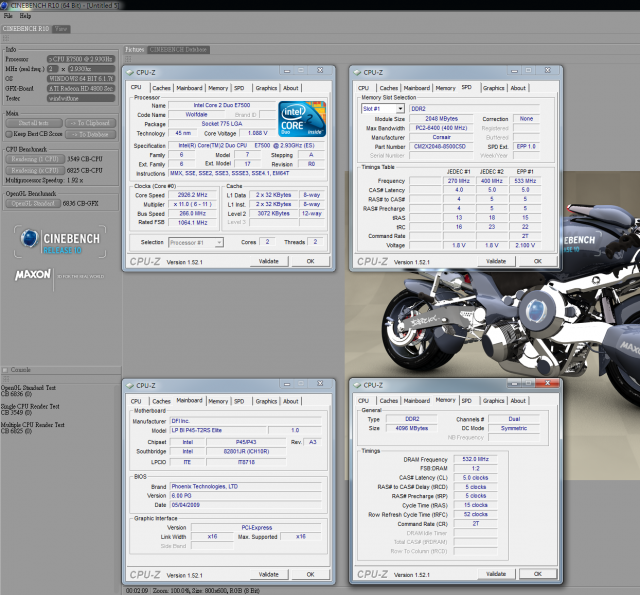Select the CINEBENCH R10 tab
Screen dimensions: 640x595
[x=26, y=29]
